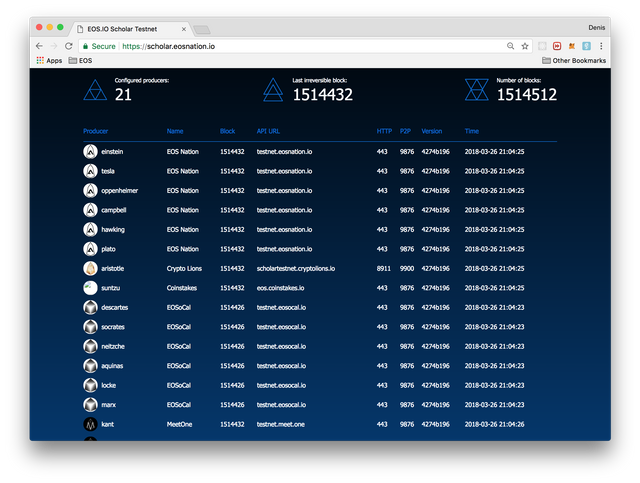Close the EOS.IO Scholar Testnet tab
This screenshot has height=483, width=640.
tap(184, 29)
